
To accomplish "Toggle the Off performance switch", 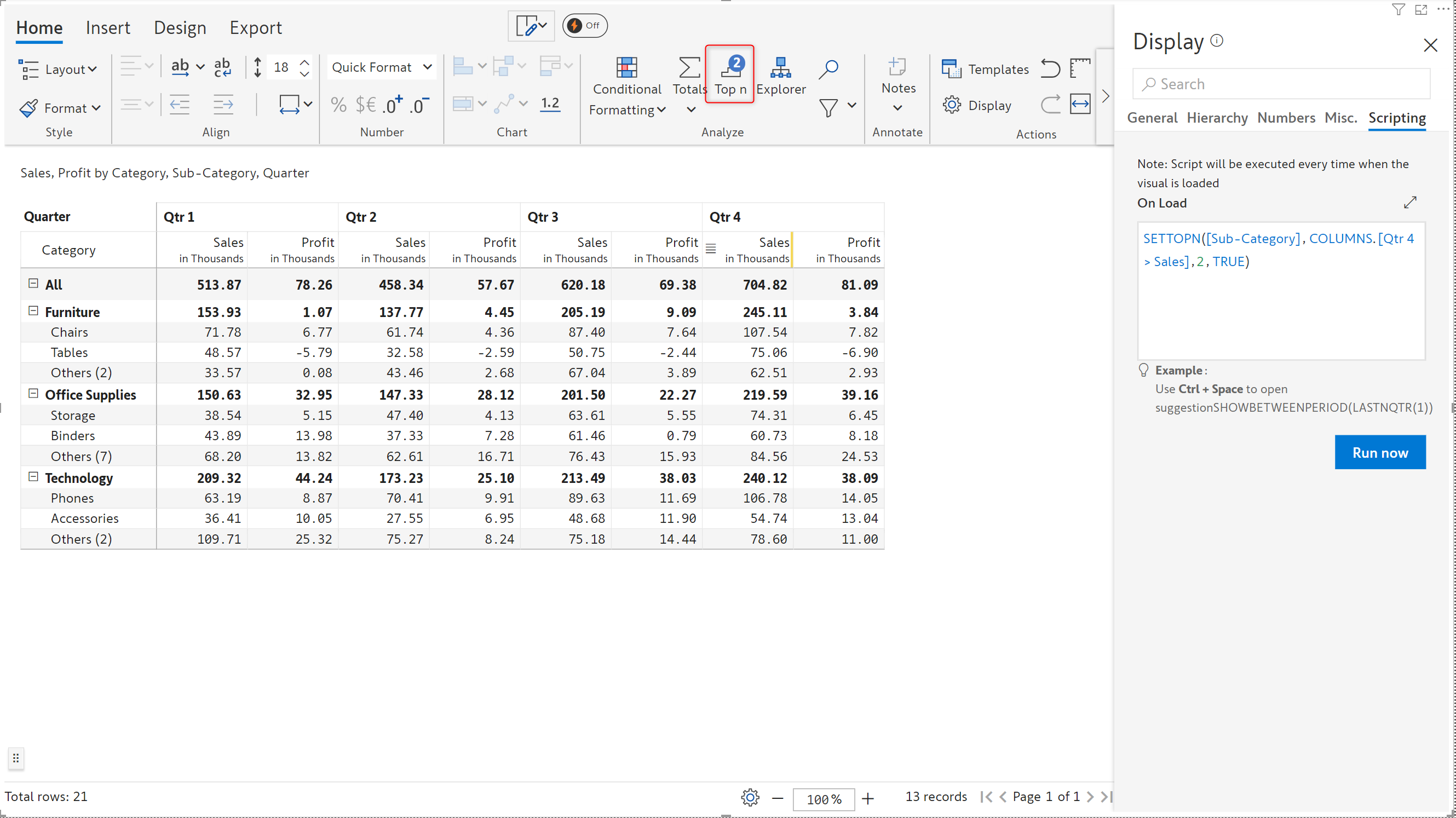I will pos(584,25).
